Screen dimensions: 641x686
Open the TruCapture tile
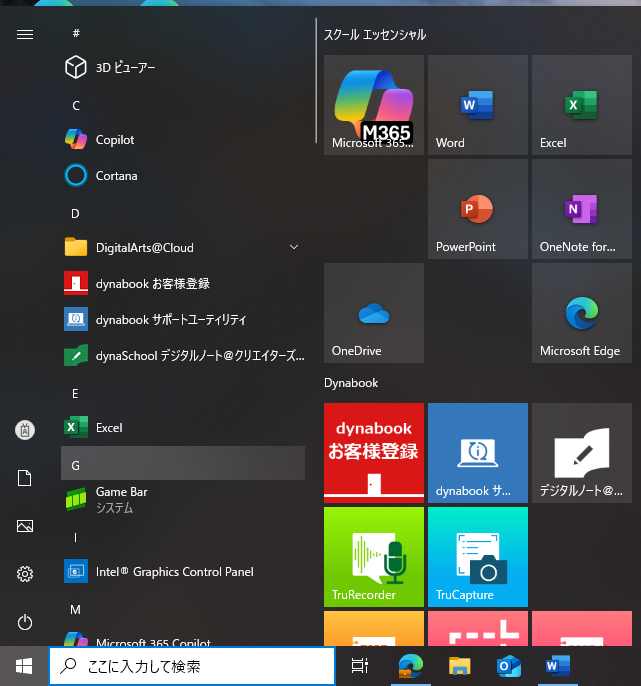pos(477,557)
